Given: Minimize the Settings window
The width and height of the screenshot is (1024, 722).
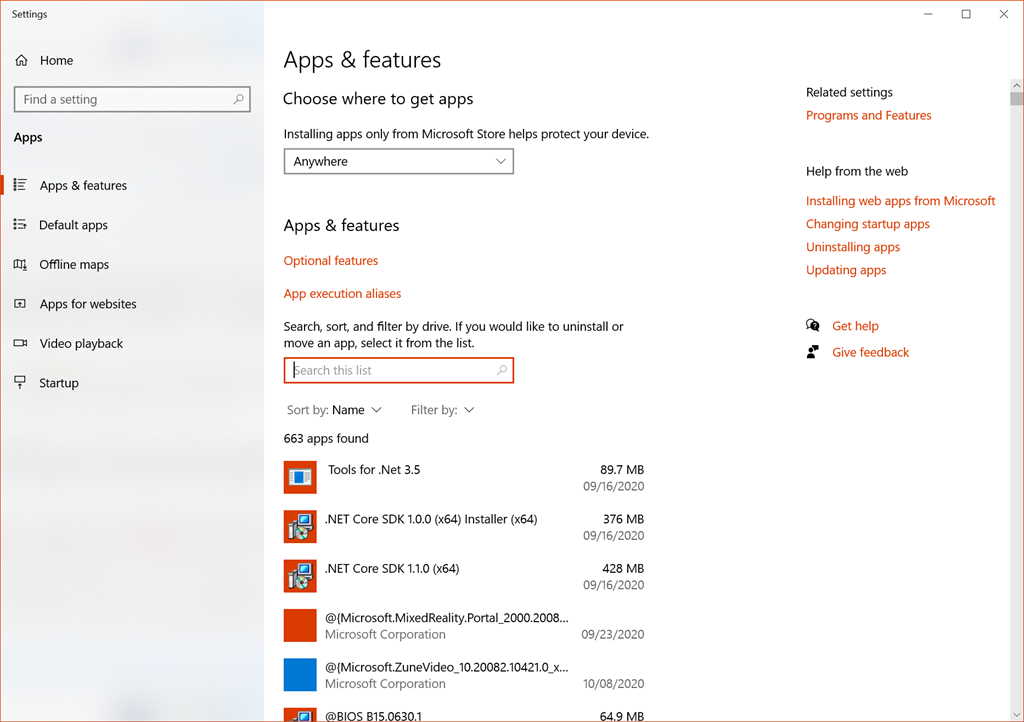Looking at the screenshot, I should pyautogui.click(x=928, y=14).
